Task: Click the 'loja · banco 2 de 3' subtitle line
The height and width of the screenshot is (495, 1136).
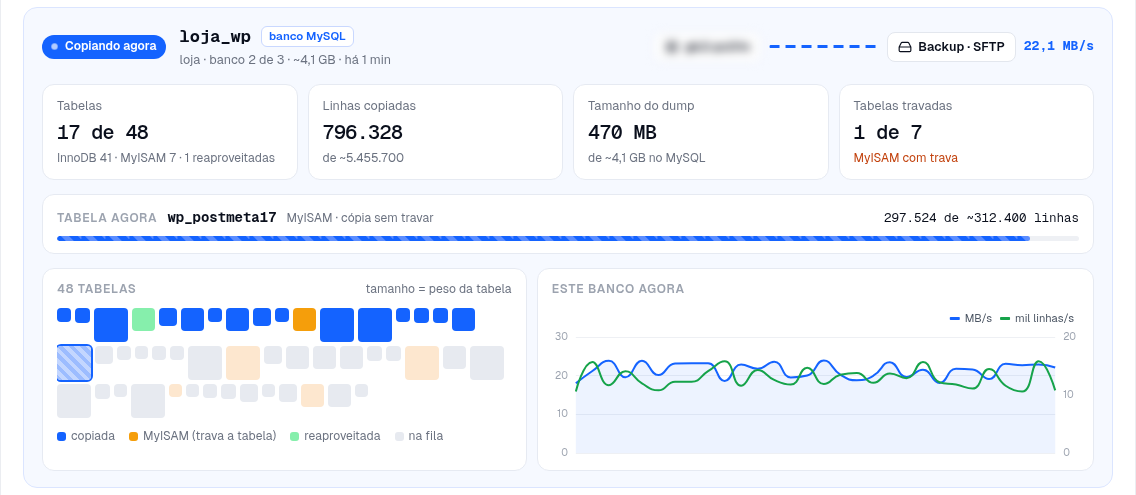Action: (x=285, y=59)
